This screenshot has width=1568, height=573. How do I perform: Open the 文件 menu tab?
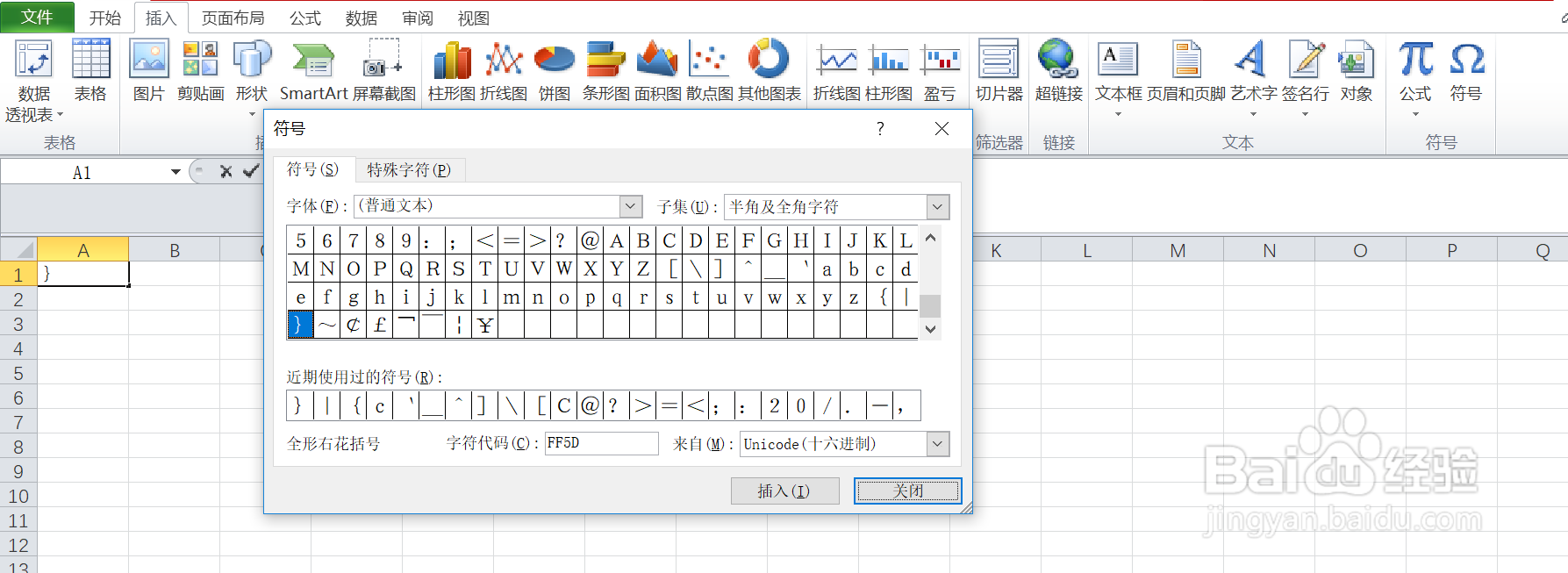(x=37, y=17)
